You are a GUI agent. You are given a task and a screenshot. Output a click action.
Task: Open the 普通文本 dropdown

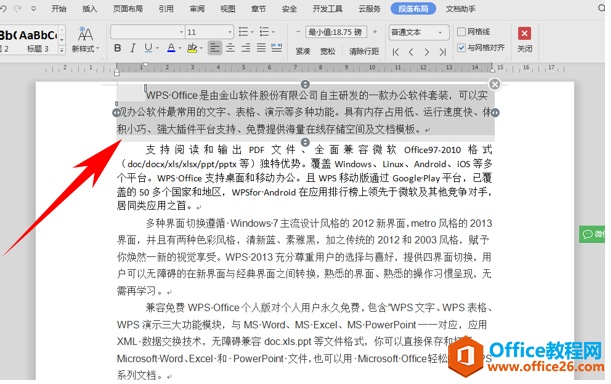point(419,32)
